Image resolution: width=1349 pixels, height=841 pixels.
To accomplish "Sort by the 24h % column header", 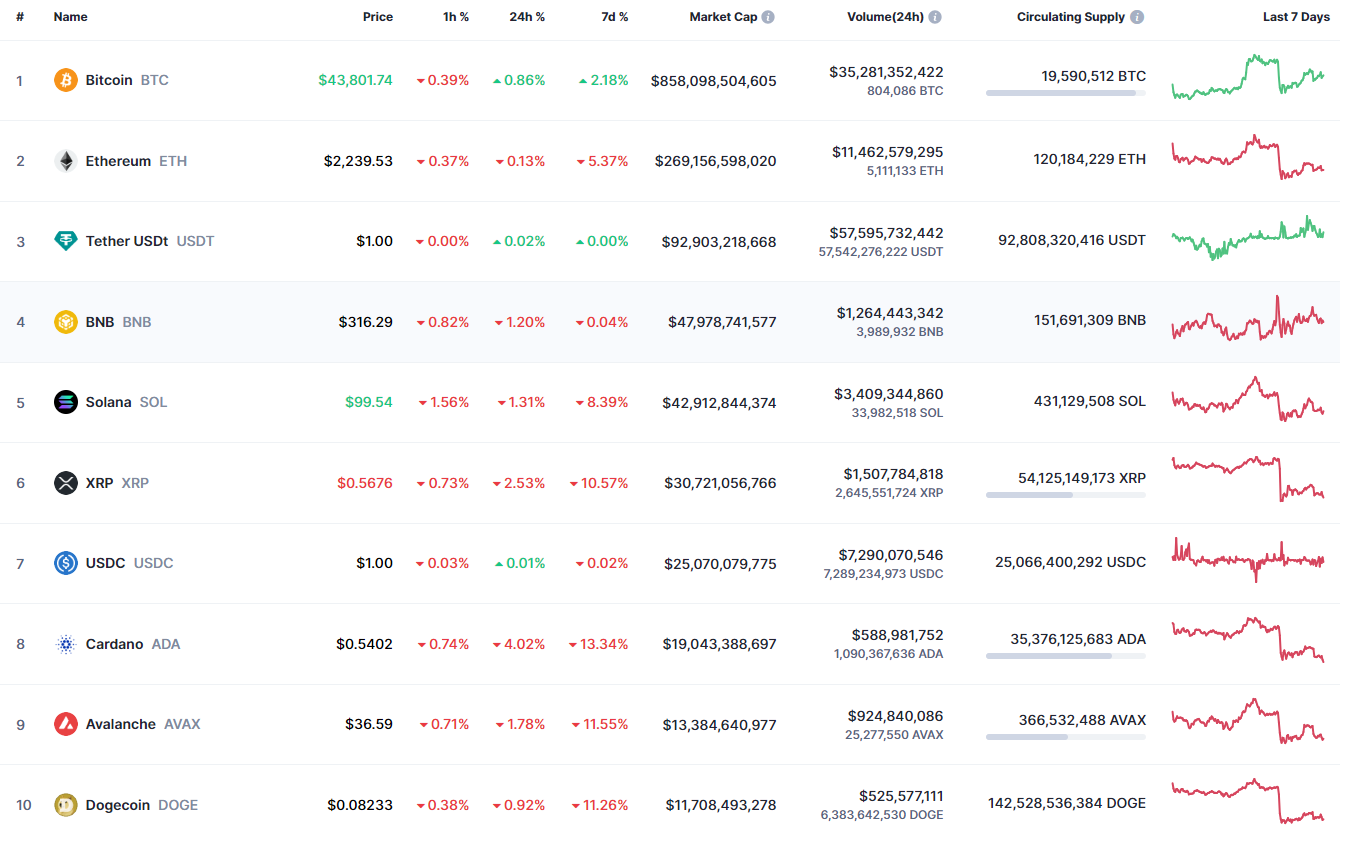I will pyautogui.click(x=525, y=17).
